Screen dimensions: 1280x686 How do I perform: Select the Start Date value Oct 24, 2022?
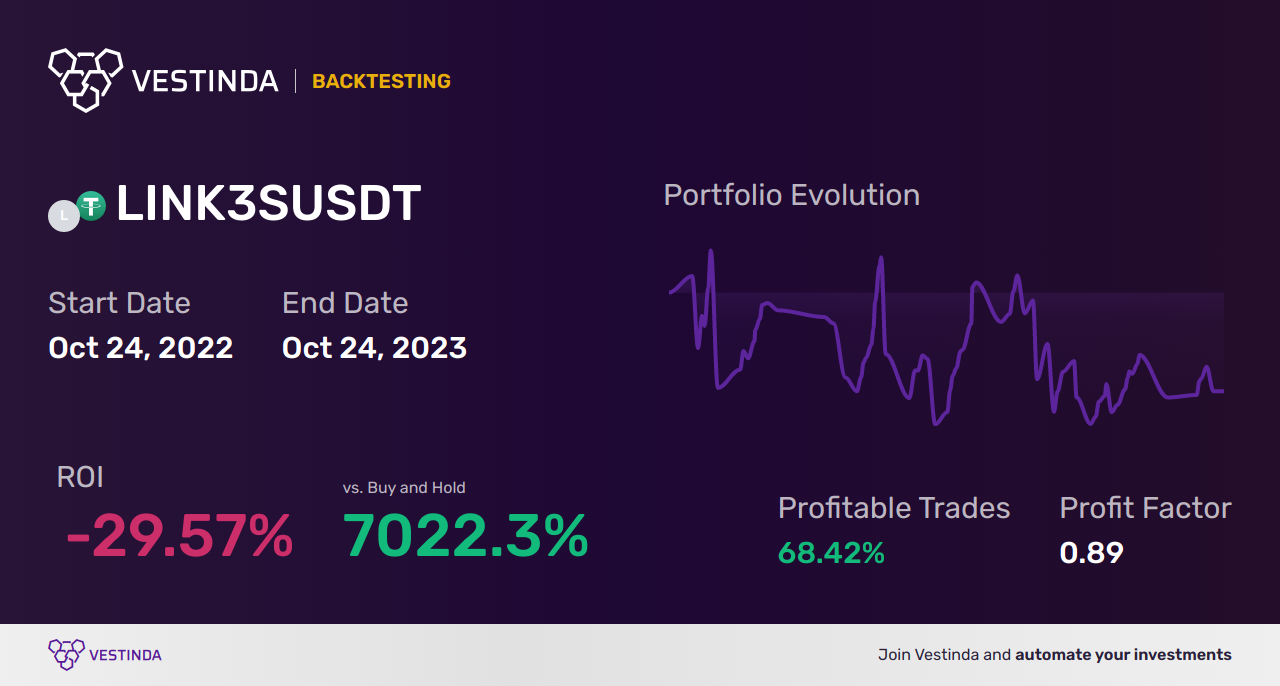[x=141, y=347]
